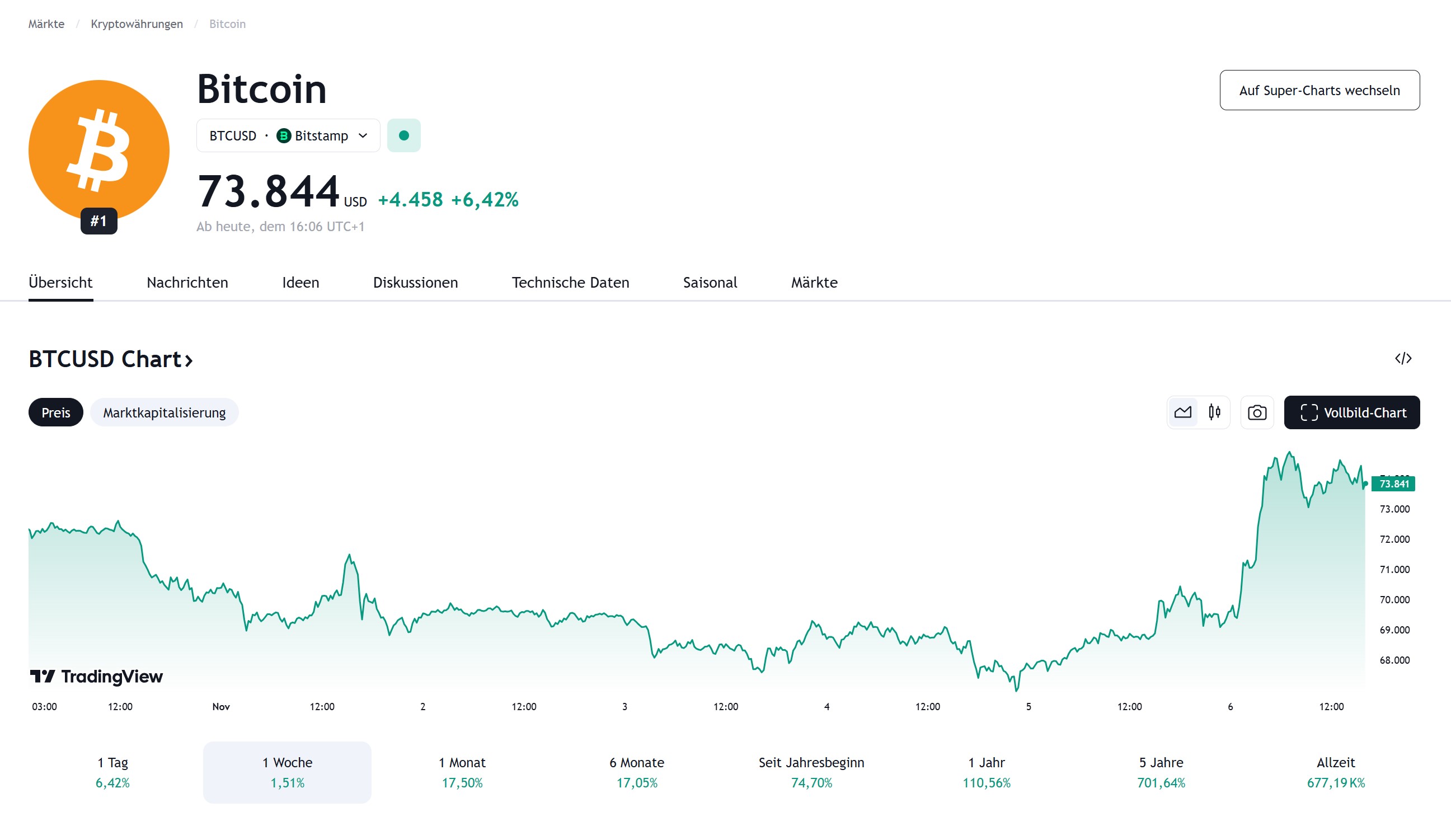Open the BTCUSD Bitstamp exchange dropdown
Image resolution: width=1451 pixels, height=840 pixels.
[x=288, y=136]
